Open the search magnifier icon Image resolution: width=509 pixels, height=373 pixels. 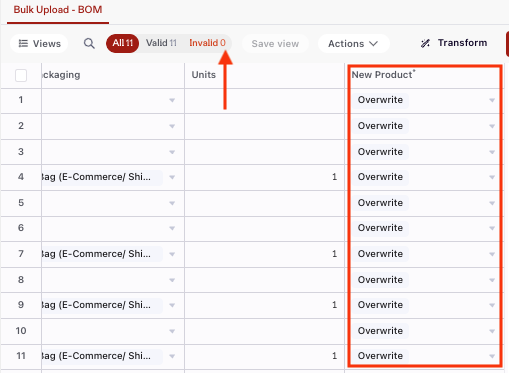pos(89,43)
